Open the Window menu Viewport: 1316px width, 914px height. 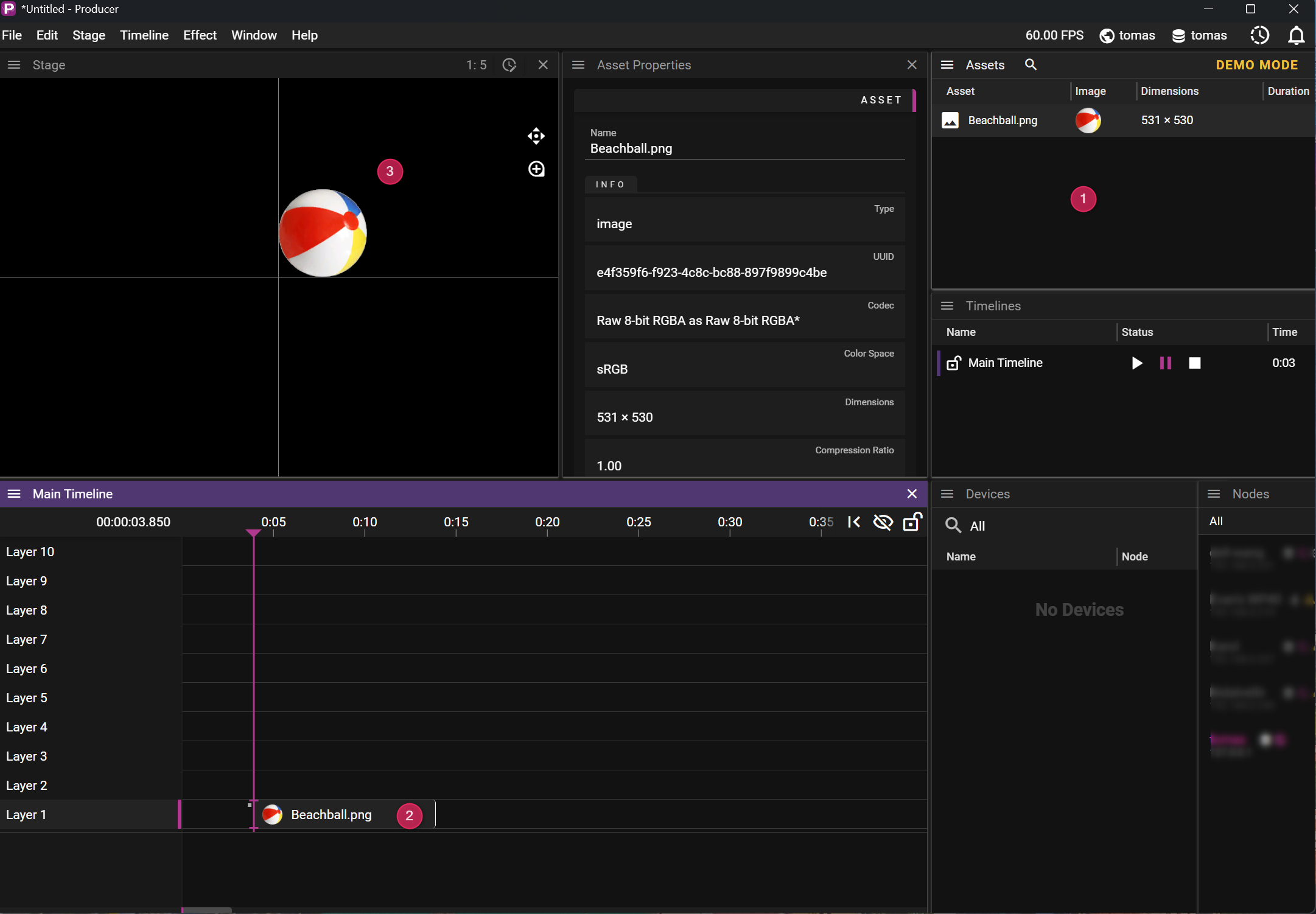(x=254, y=35)
